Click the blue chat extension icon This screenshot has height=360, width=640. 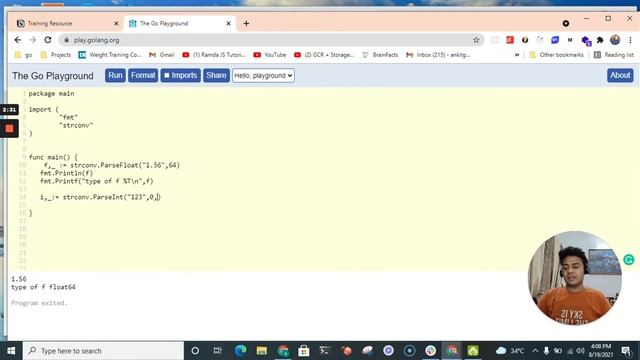(x=555, y=40)
